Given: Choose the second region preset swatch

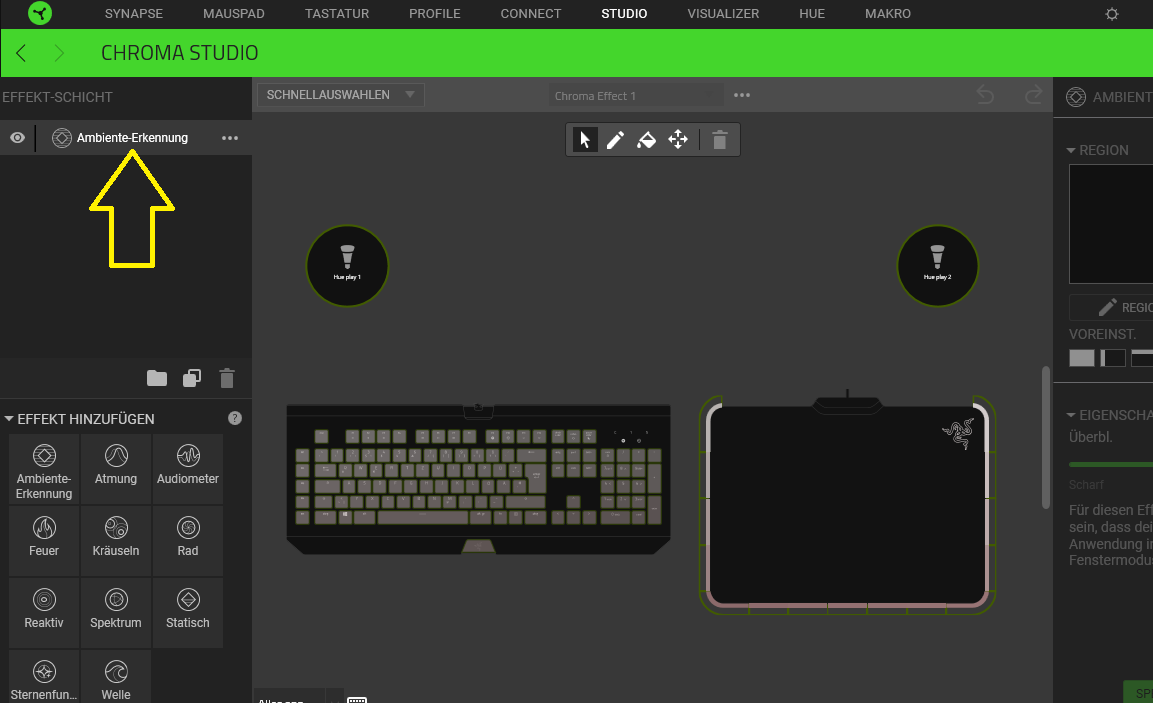Looking at the screenshot, I should 1113,358.
